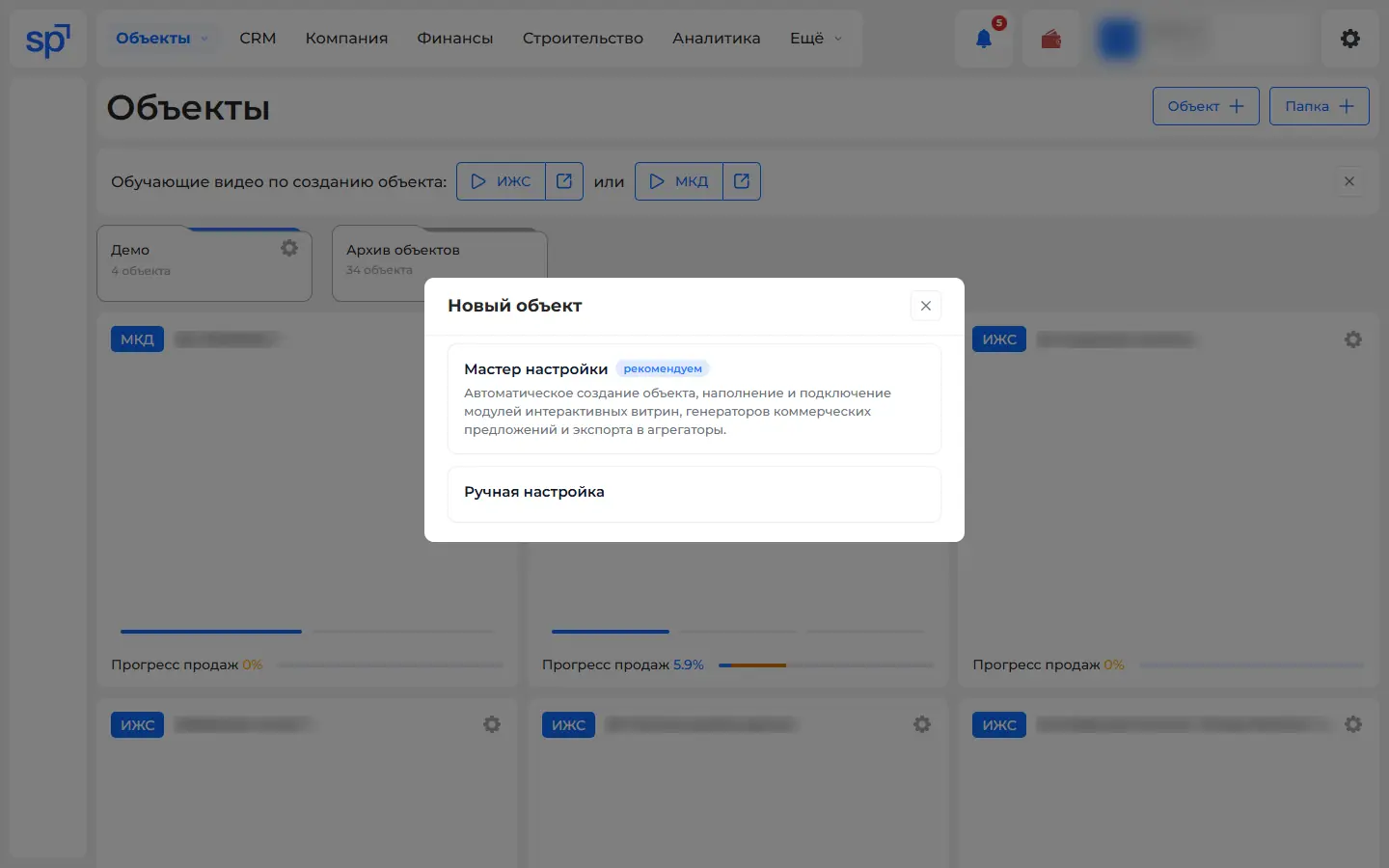Open ИЖС tutorial video in new window

[x=564, y=181]
